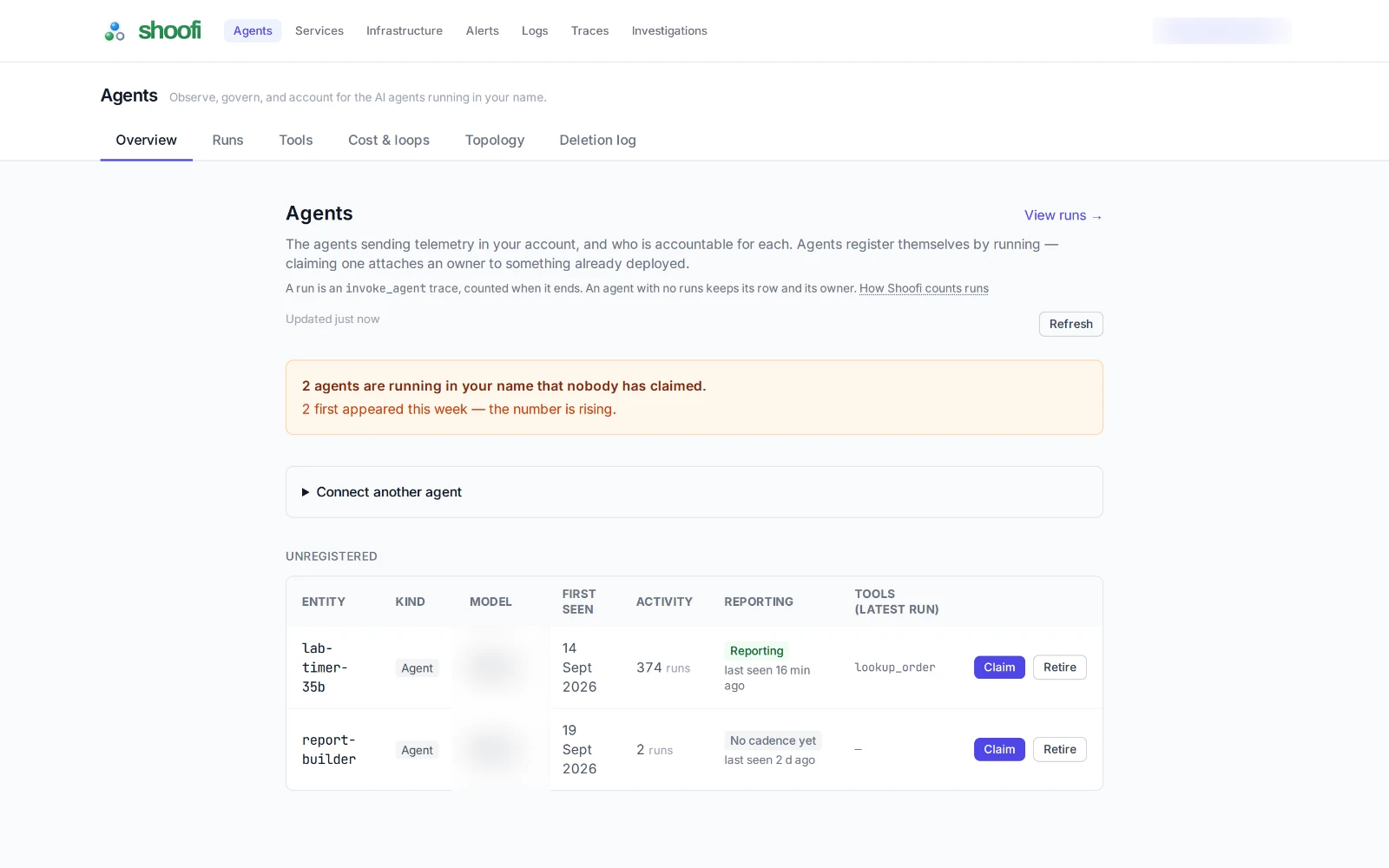
Task: Click the No cadence yet badge
Action: (773, 740)
